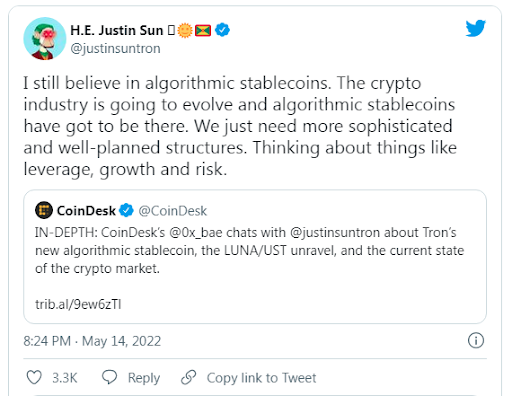Image resolution: width=512 pixels, height=396 pixels.
Task: Click the Twitter bird logo
Action: pos(476,29)
